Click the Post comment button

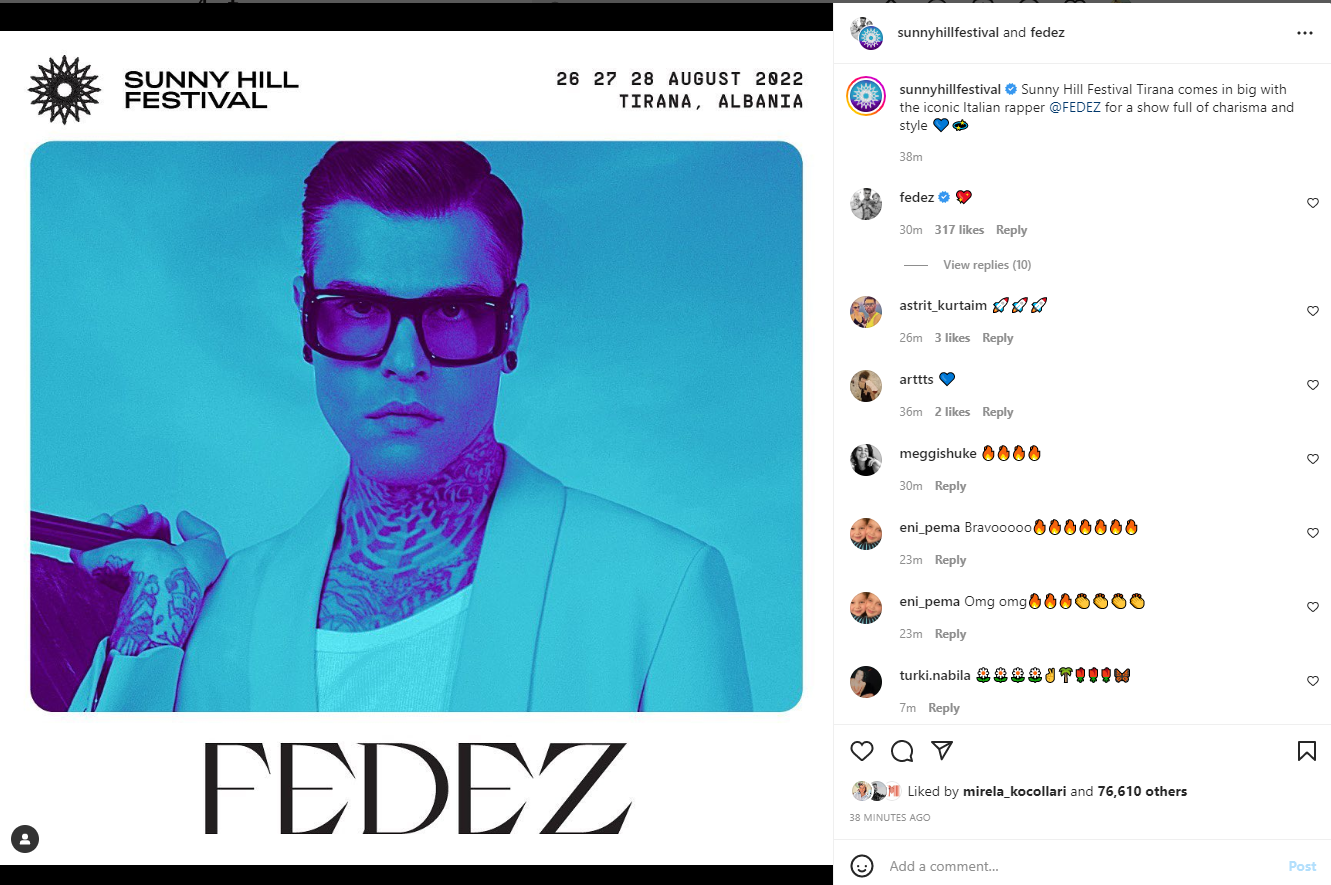(1302, 866)
